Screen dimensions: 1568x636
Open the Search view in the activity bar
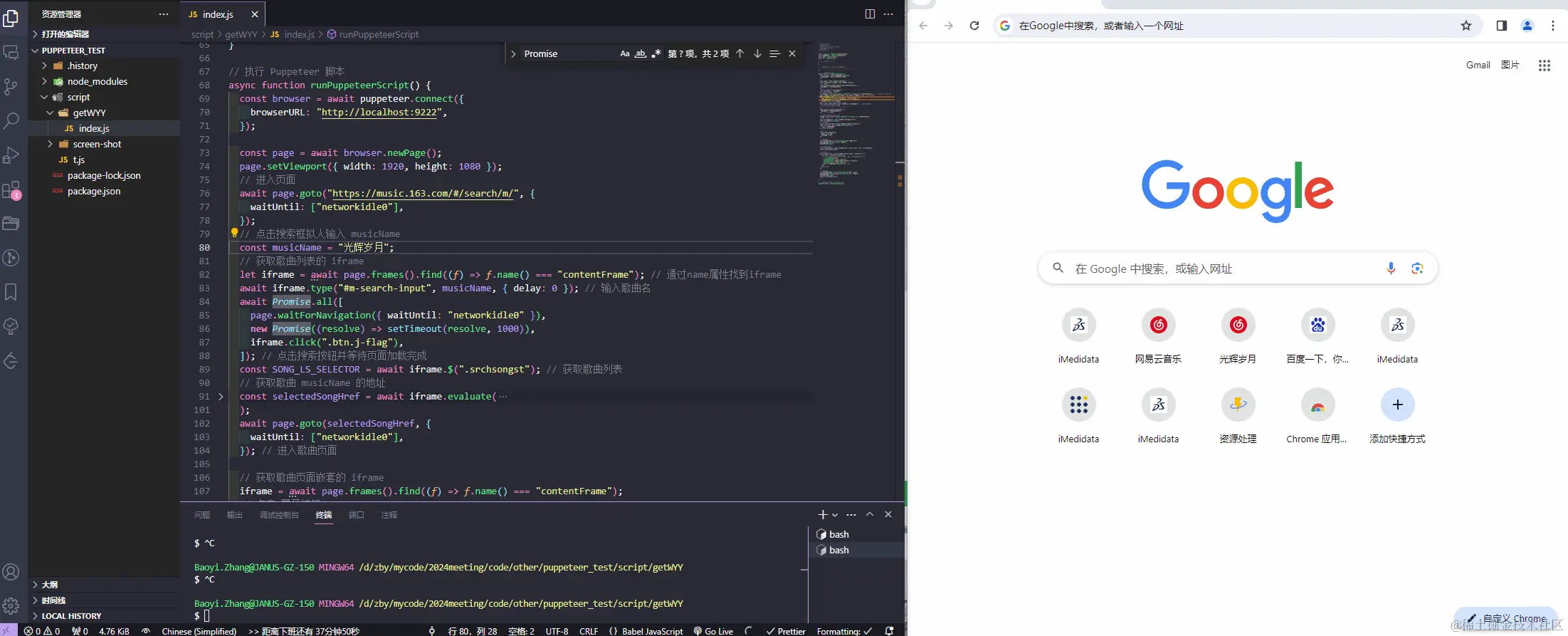pyautogui.click(x=11, y=121)
